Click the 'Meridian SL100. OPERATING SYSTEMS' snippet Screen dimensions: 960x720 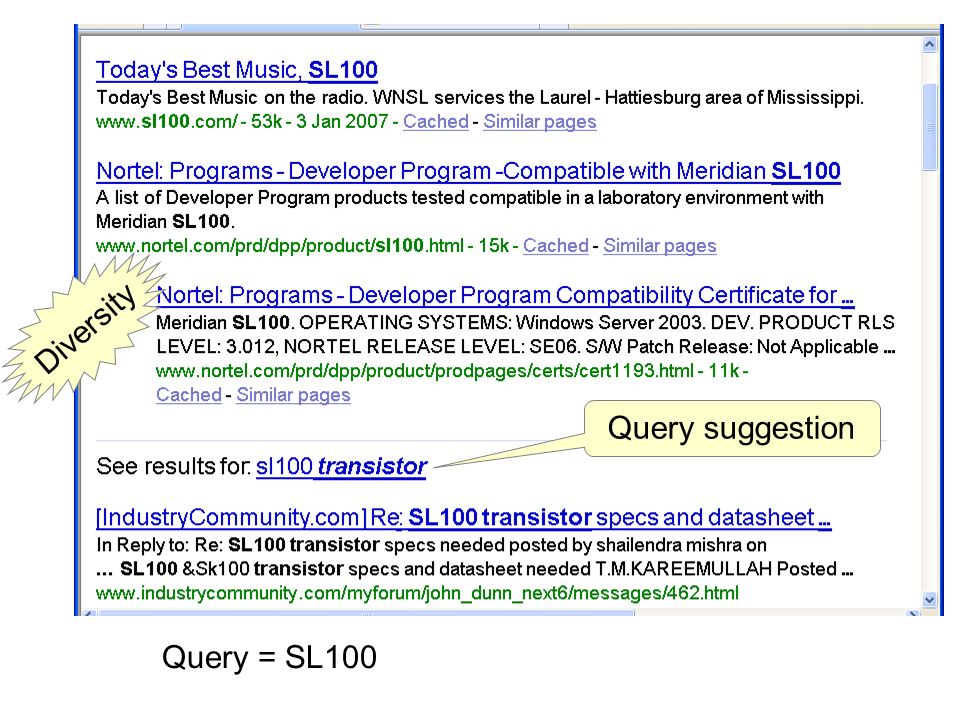[526, 334]
